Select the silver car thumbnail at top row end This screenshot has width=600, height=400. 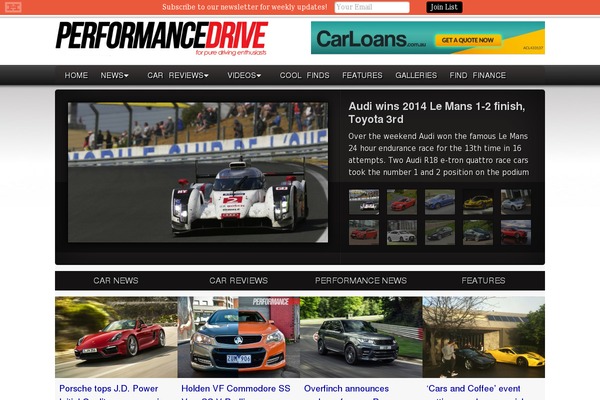516,202
